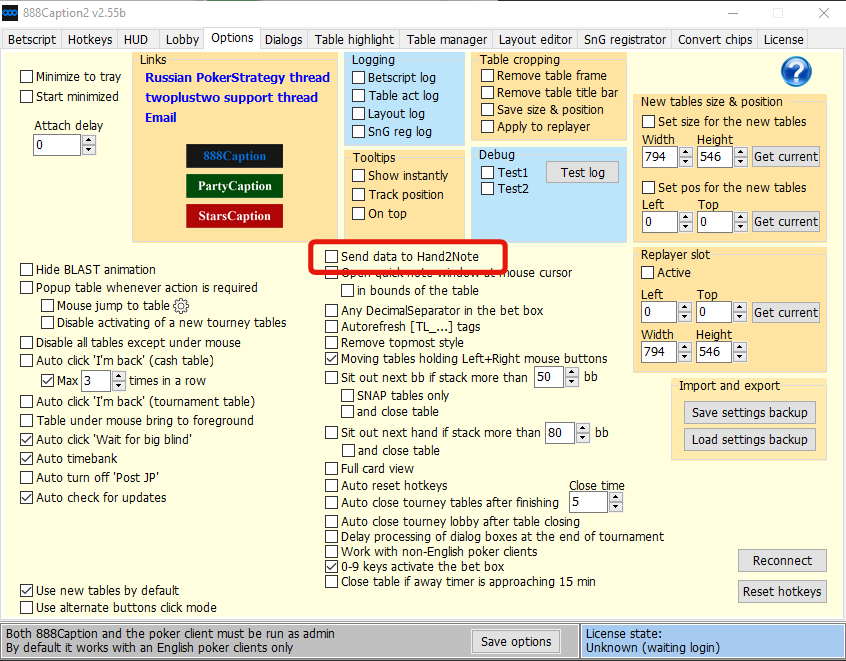Activate the Replayer slot Active checkbox
This screenshot has width=846, height=661.
647,272
